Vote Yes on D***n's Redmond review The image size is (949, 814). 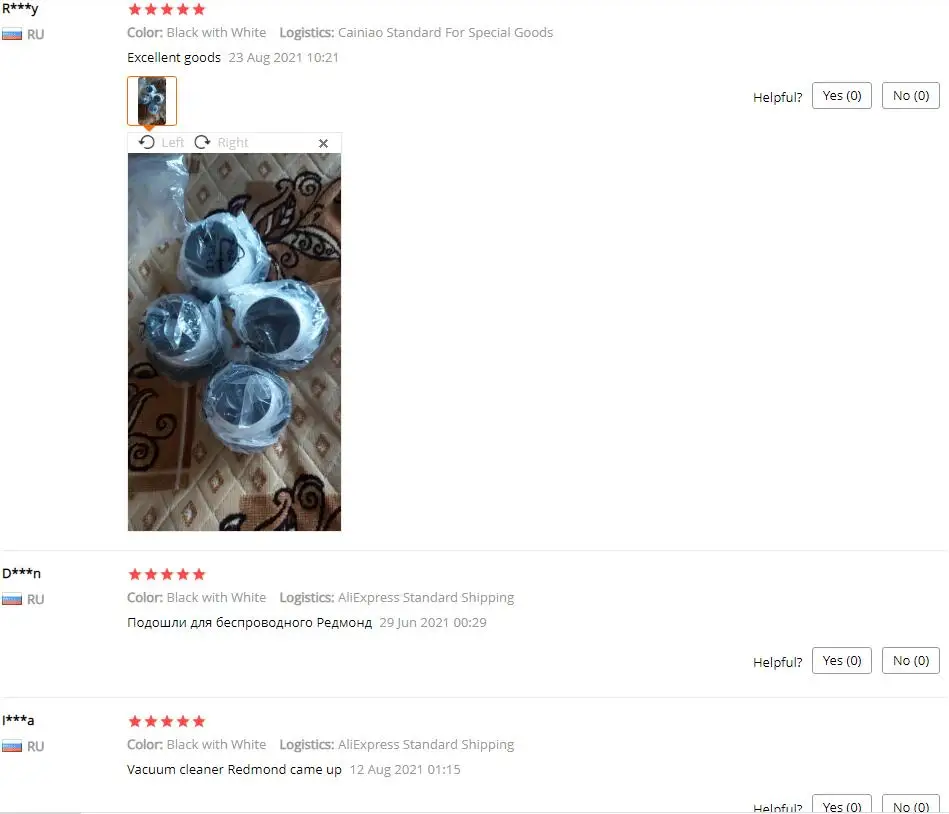click(841, 660)
